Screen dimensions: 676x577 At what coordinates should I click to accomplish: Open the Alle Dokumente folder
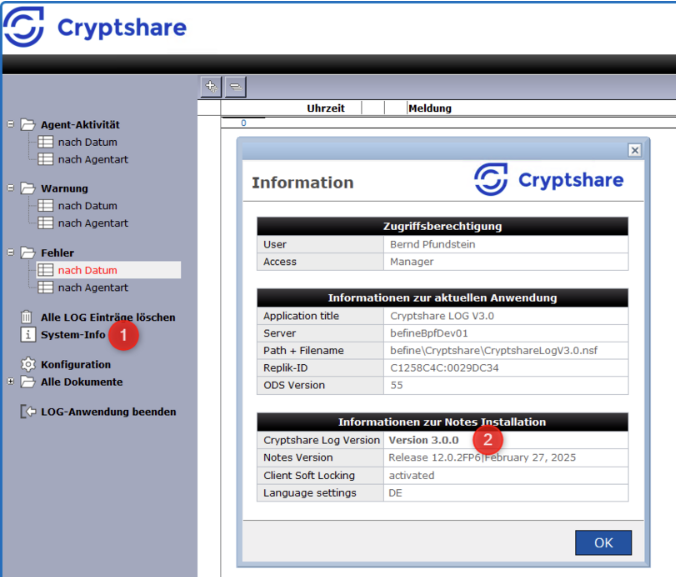click(x=81, y=382)
